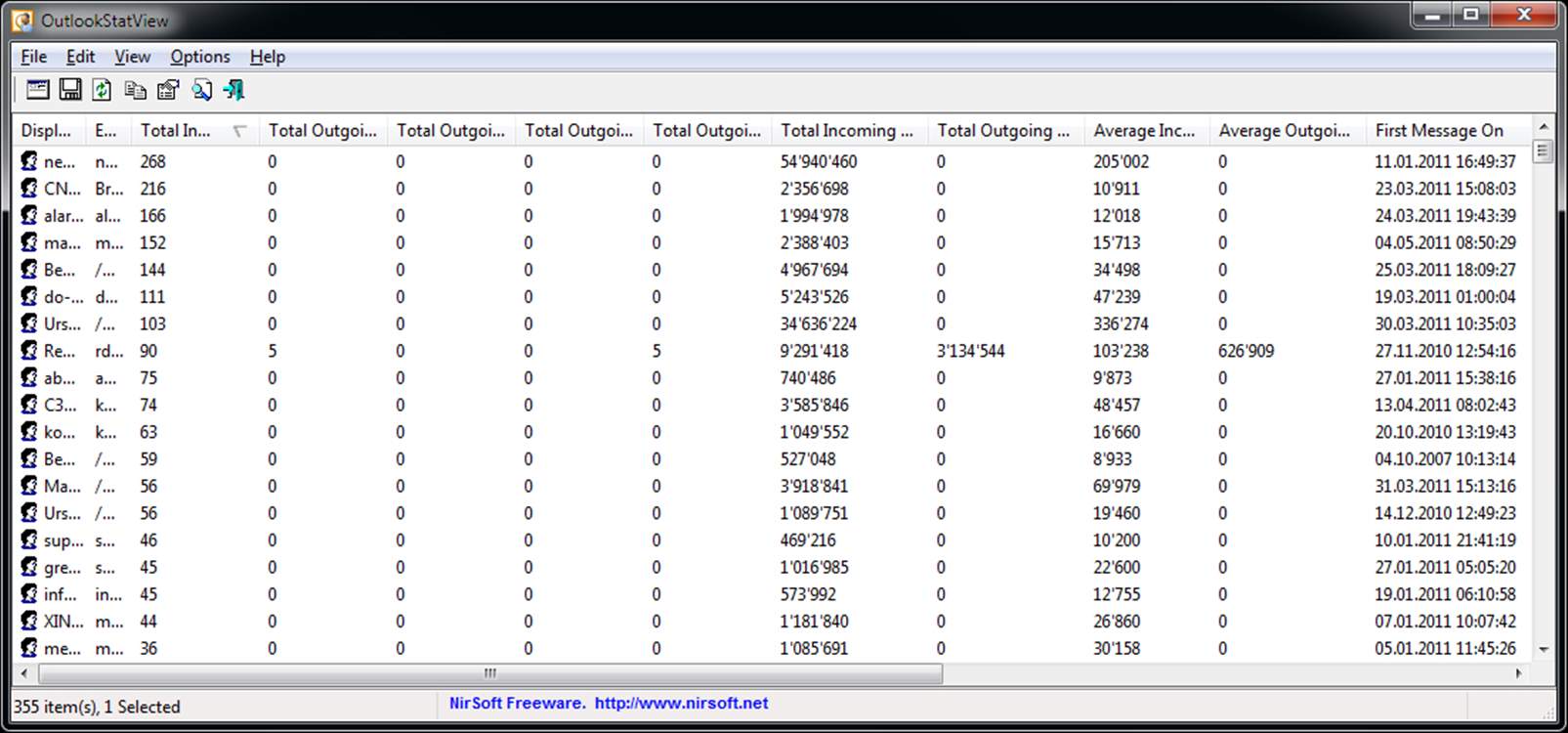This screenshot has height=733, width=1568.
Task: Click the status text 355 item(s), 1 Selected
Action: [x=97, y=707]
